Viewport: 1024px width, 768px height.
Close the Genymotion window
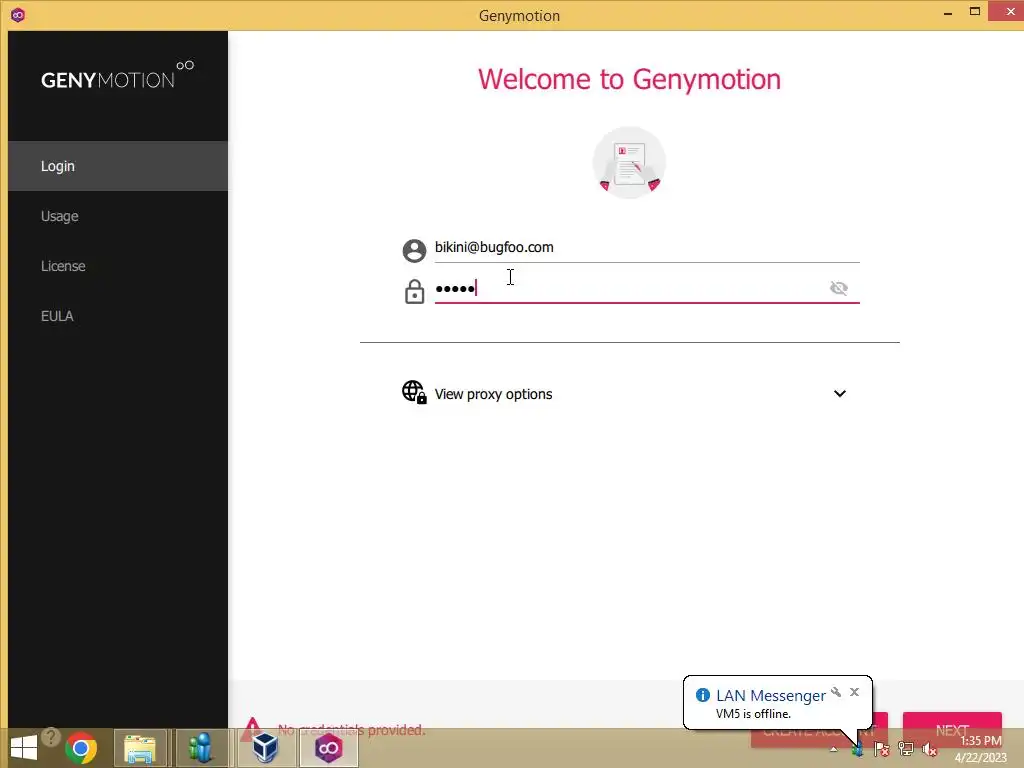(1010, 11)
